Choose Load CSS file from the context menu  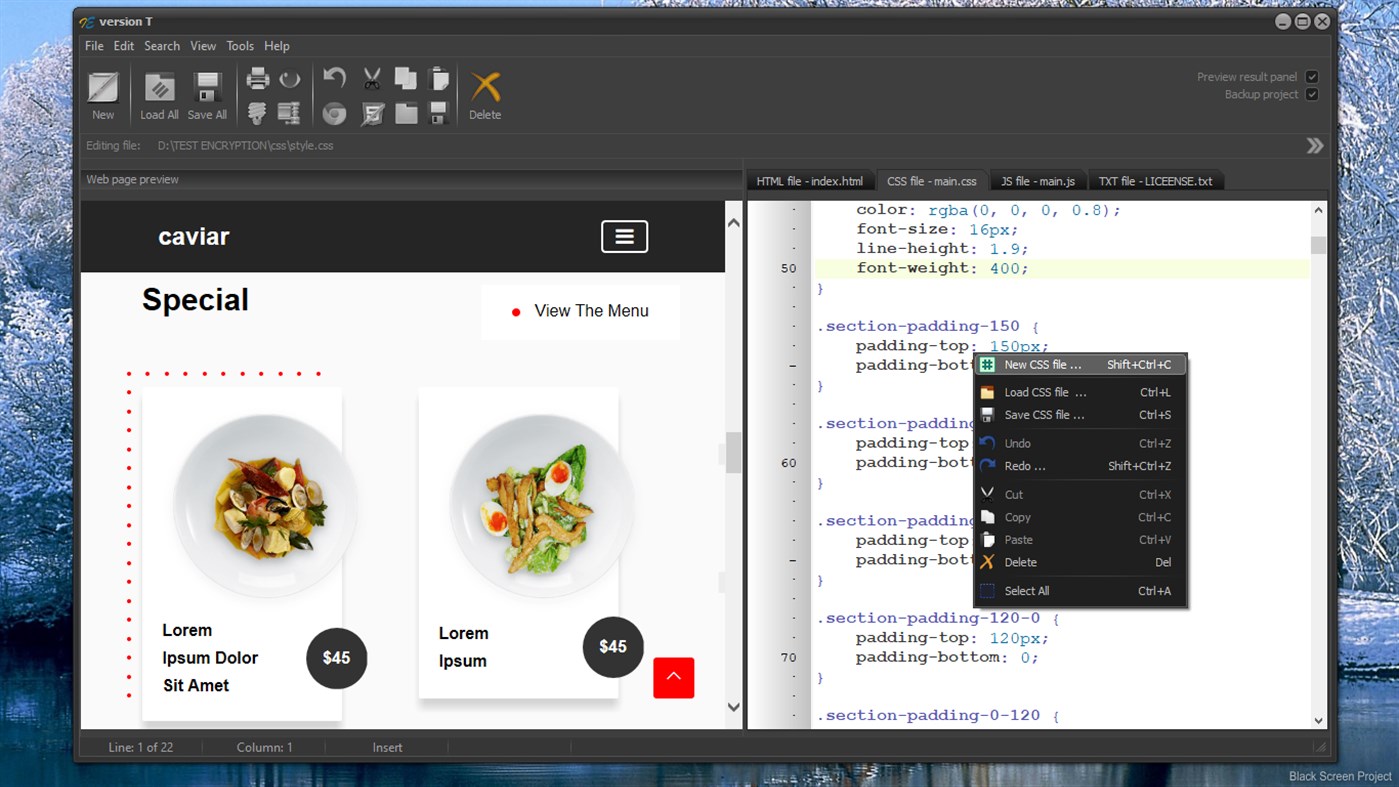click(x=1080, y=393)
